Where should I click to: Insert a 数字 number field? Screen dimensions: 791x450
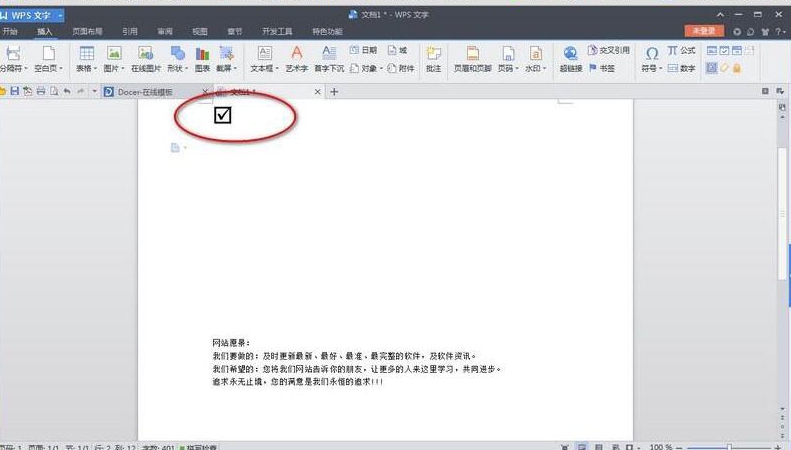click(x=682, y=68)
